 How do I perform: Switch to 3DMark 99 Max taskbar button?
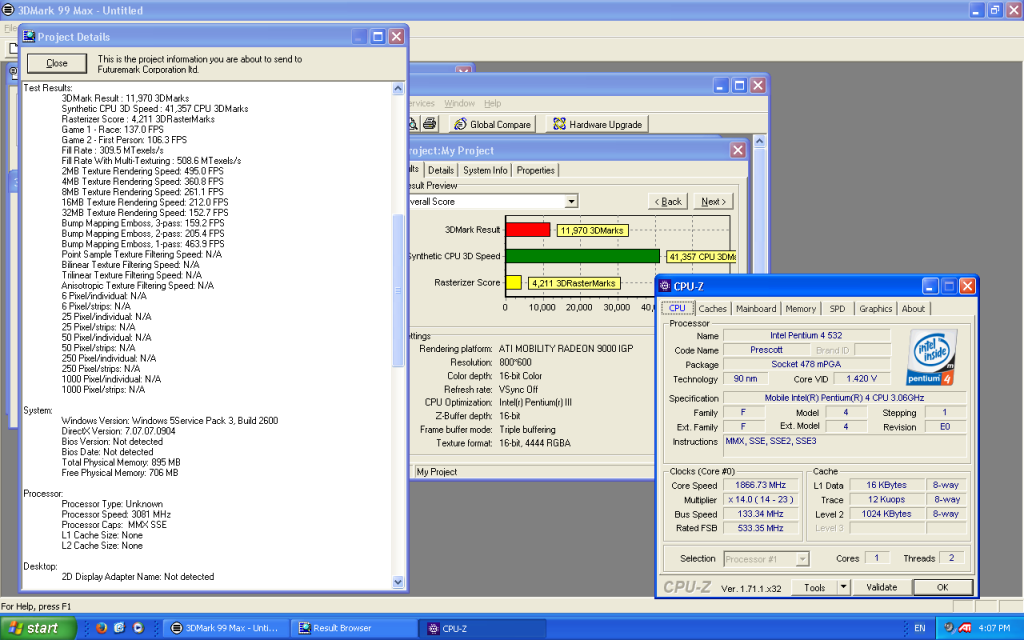(x=224, y=628)
